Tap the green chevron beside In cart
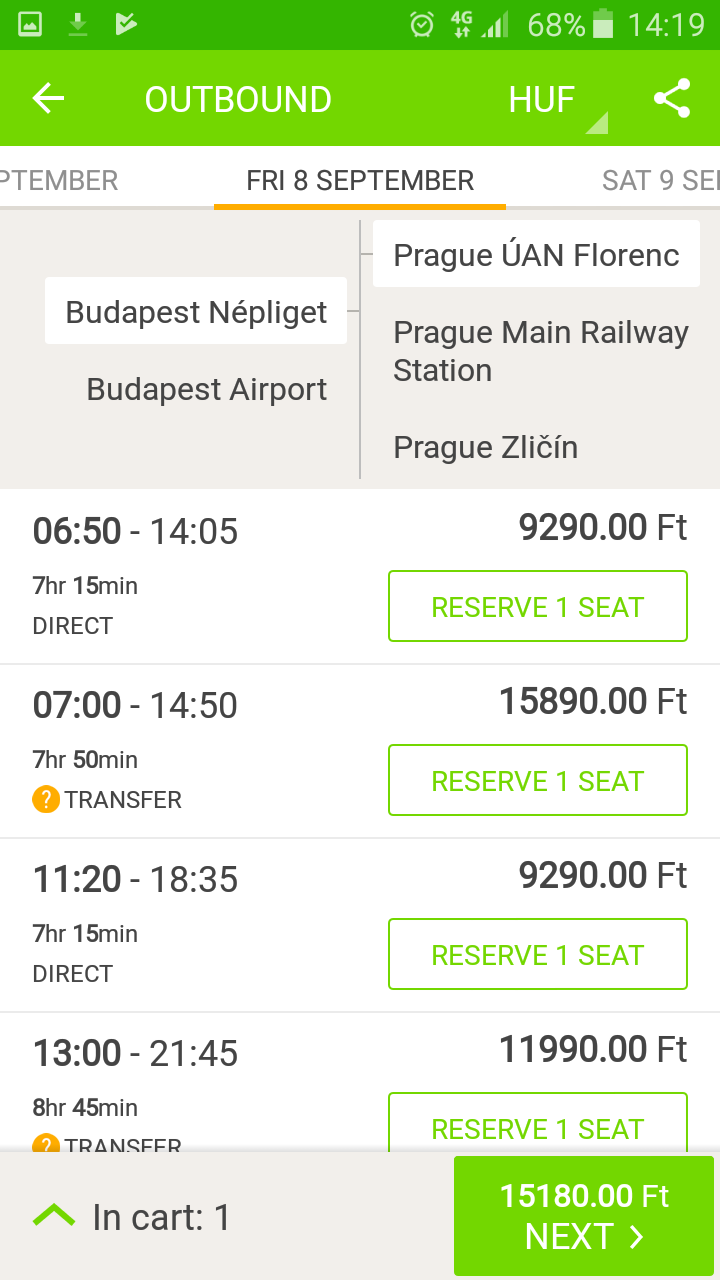Viewport: 720px width, 1280px height. (54, 1216)
